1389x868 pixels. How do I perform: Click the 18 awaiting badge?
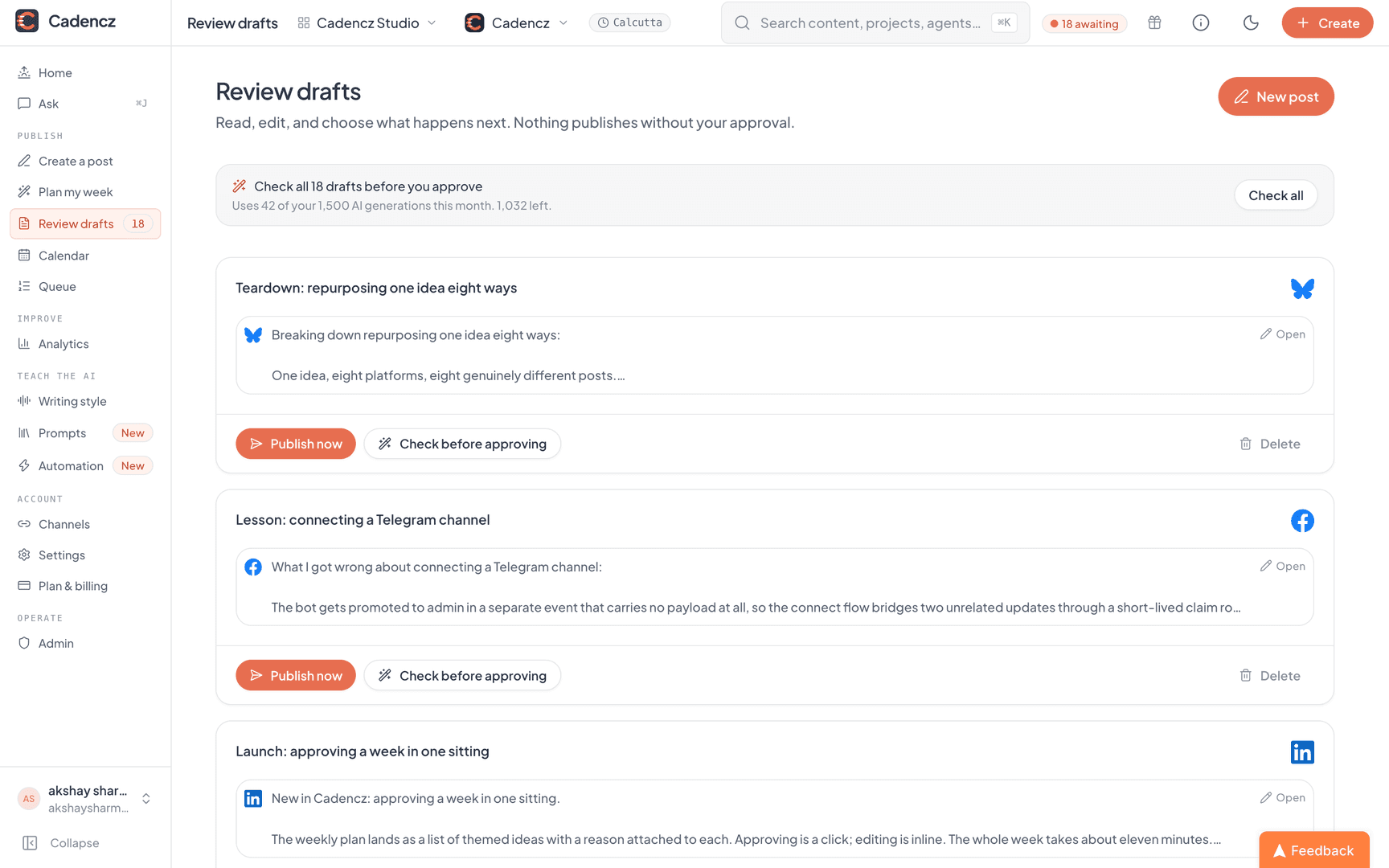(x=1084, y=23)
